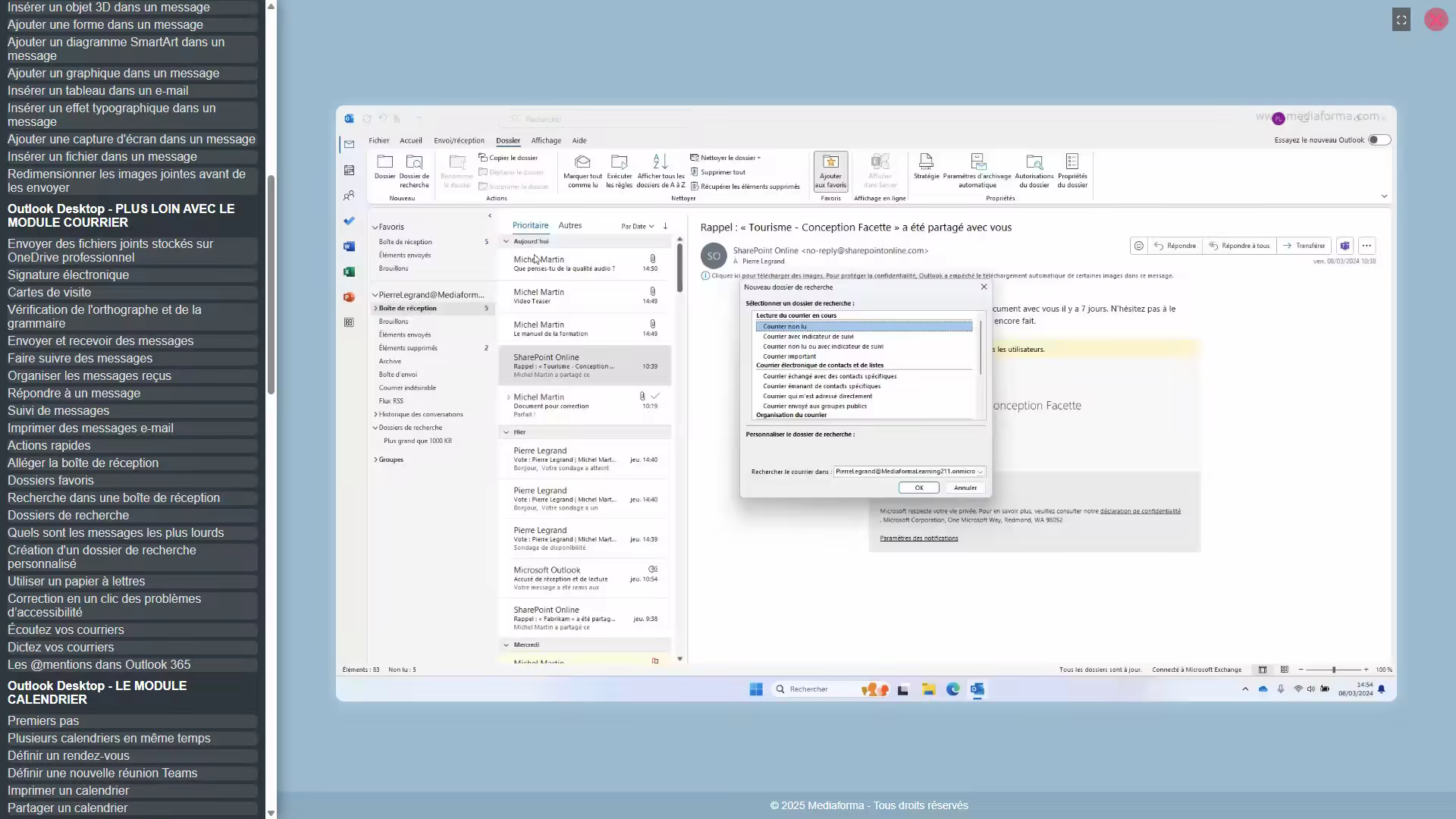Switch to the Affichage ribbon tab

click(x=546, y=140)
